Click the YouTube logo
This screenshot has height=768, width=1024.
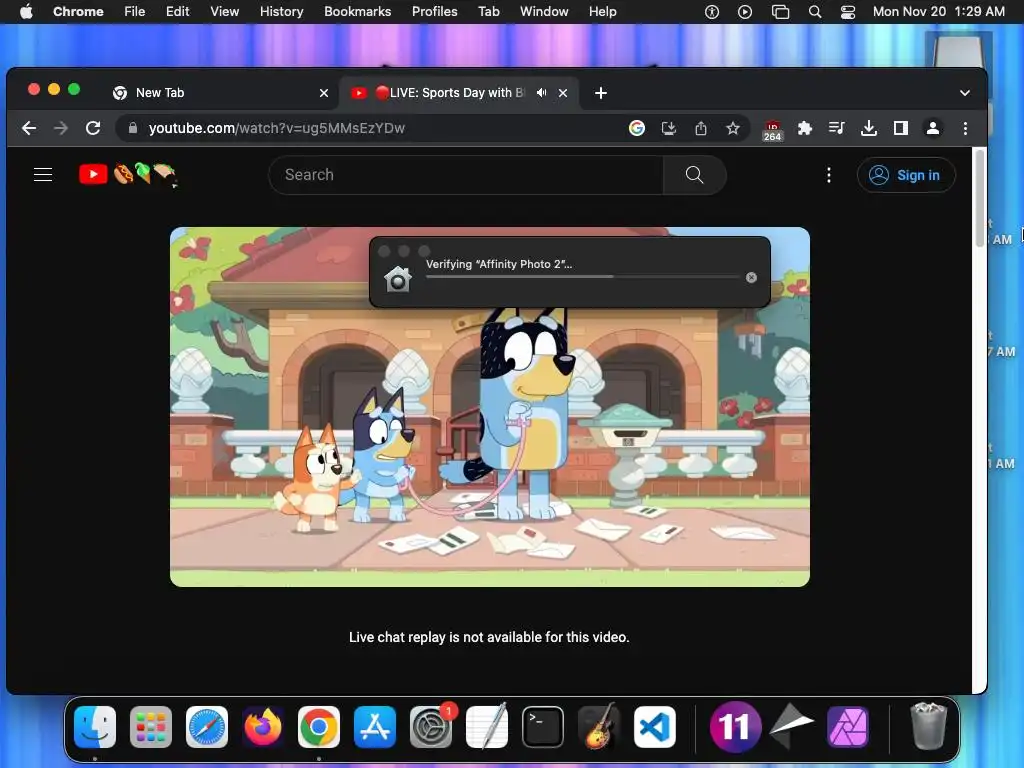(93, 174)
